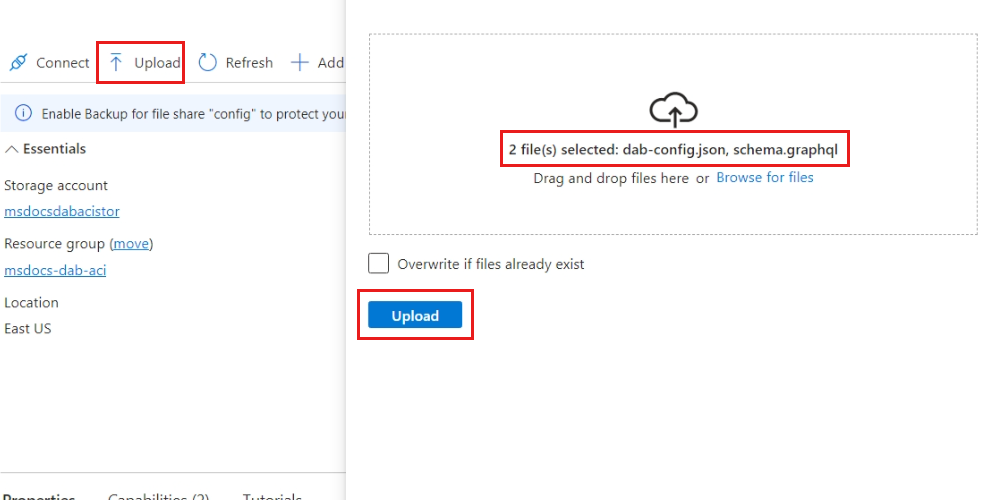Image resolution: width=1000 pixels, height=500 pixels.
Task: Collapse the Essentials section chevron
Action: coord(11,149)
